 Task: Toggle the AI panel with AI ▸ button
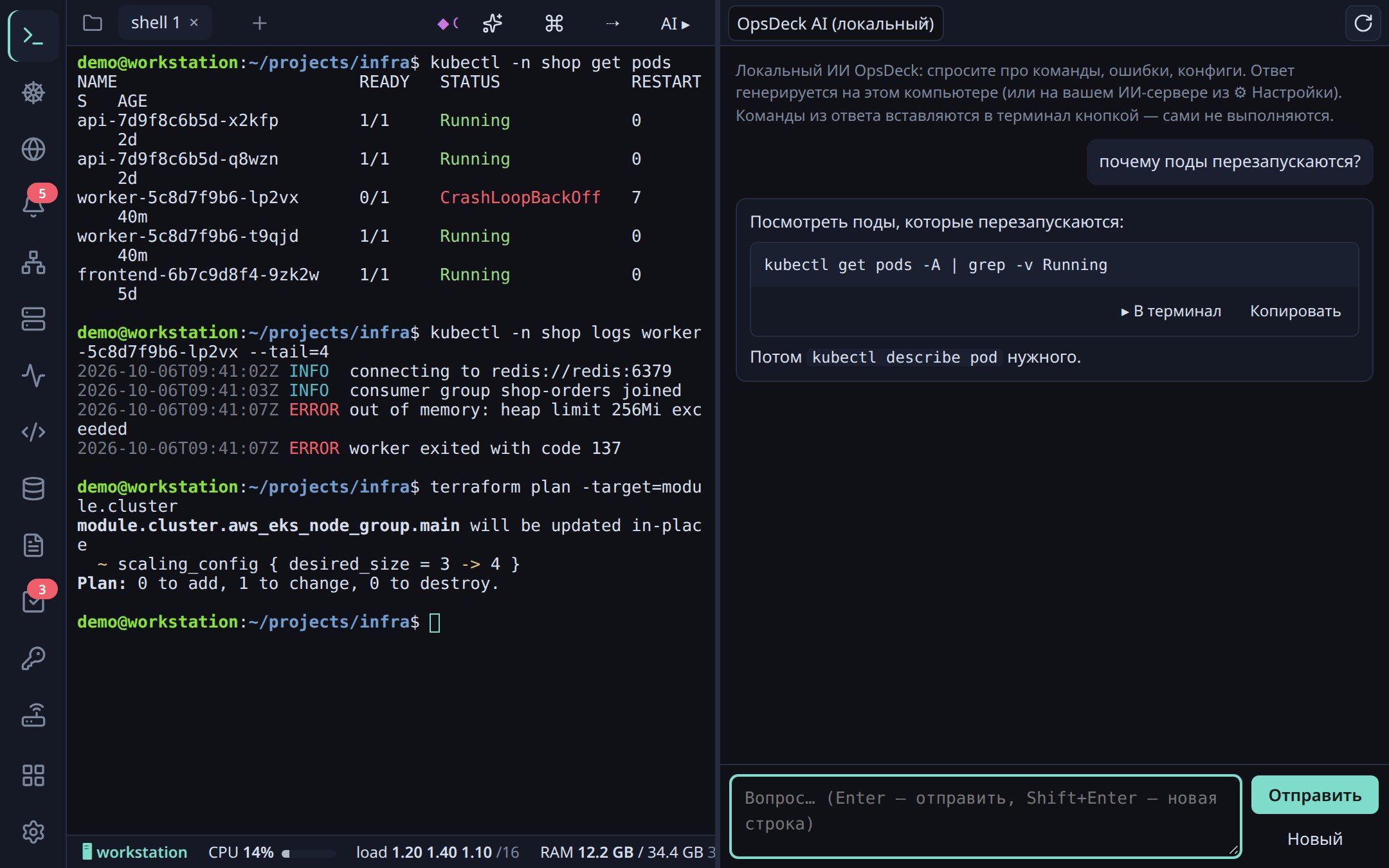coord(675,24)
